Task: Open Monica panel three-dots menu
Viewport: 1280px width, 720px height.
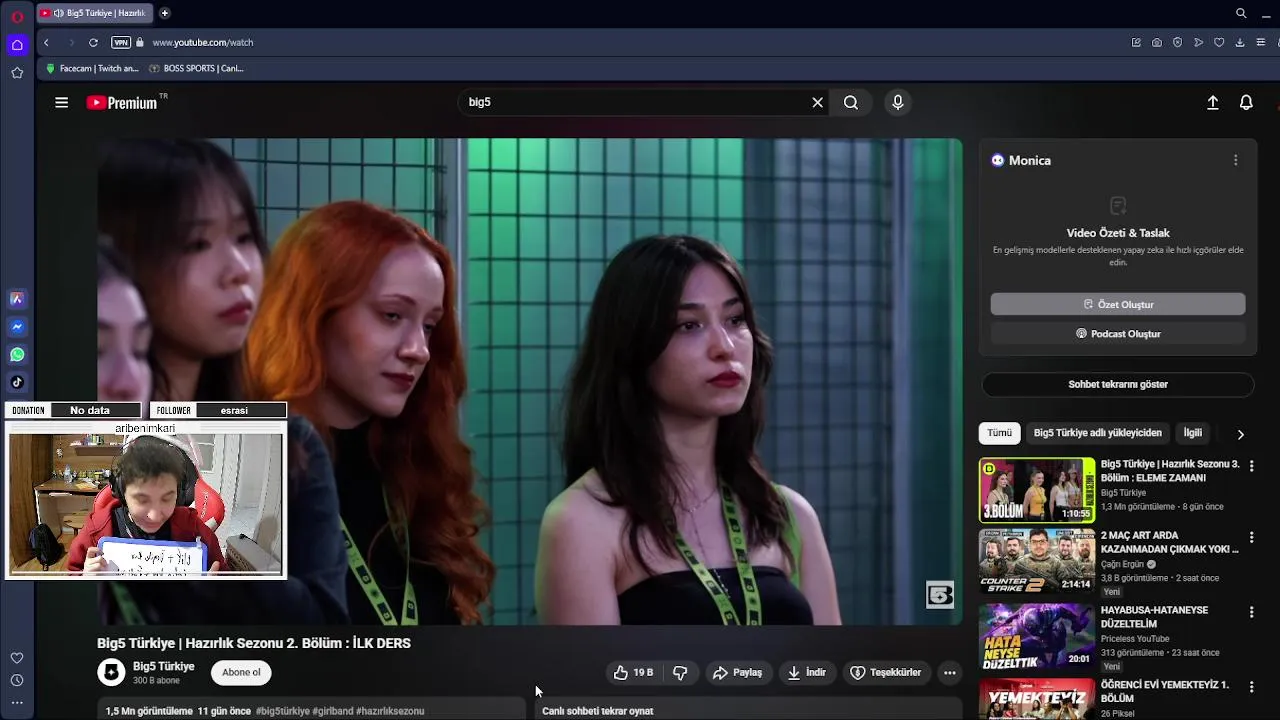Action: (1235, 160)
